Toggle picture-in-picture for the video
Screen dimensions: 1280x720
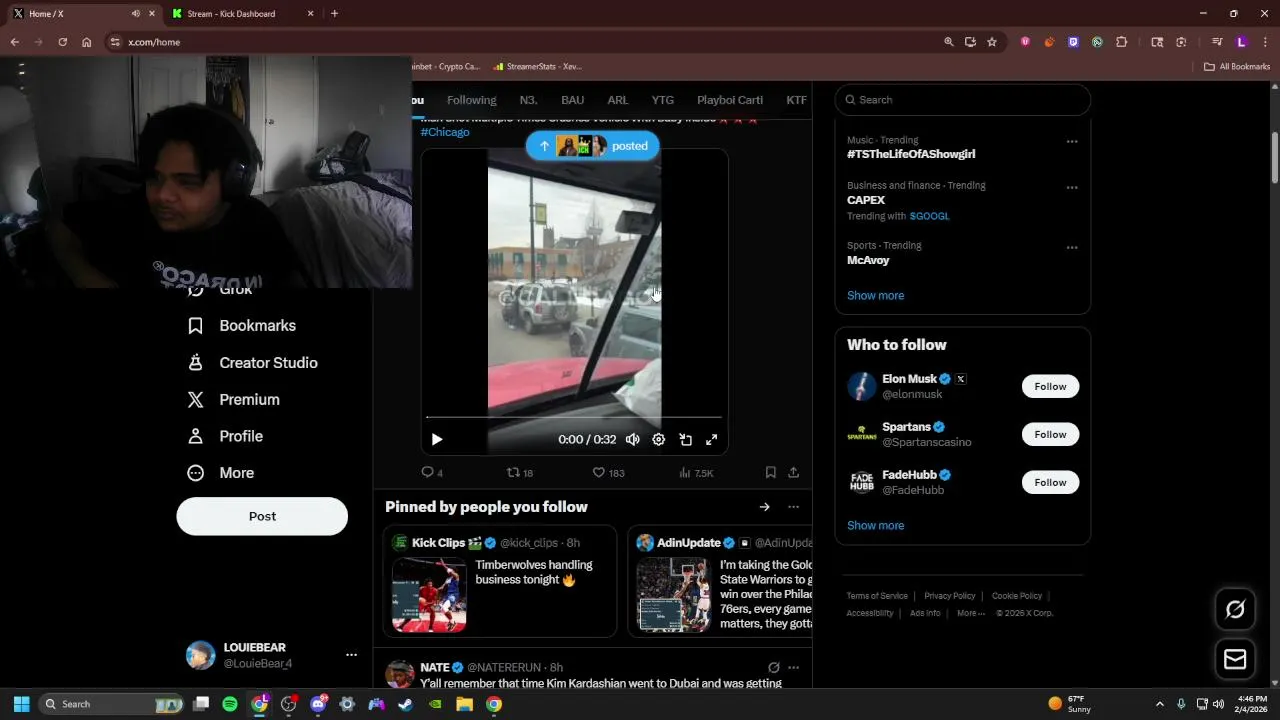pos(686,439)
